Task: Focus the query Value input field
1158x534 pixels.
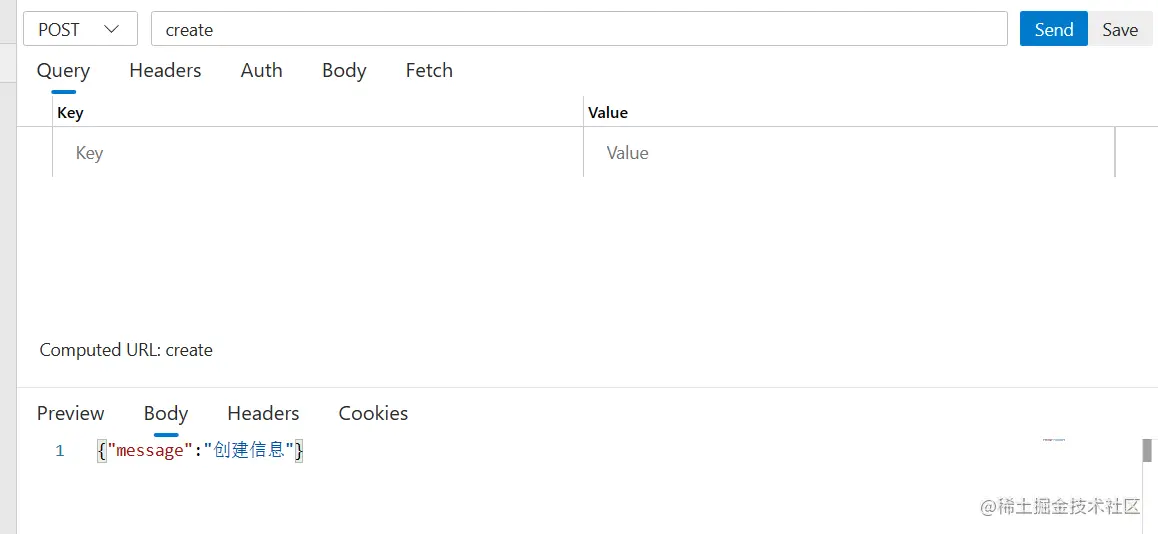Action: pyautogui.click(x=848, y=153)
